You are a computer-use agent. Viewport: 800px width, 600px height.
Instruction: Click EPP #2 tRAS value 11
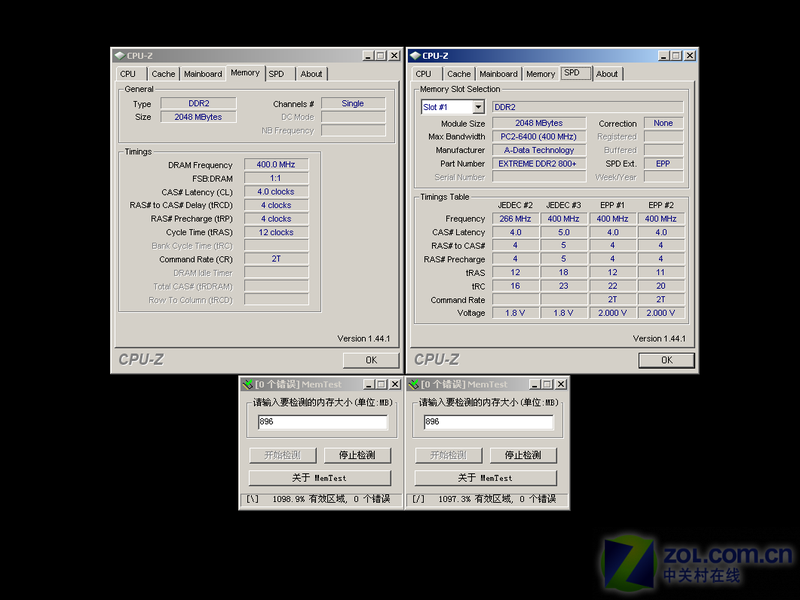coord(661,272)
